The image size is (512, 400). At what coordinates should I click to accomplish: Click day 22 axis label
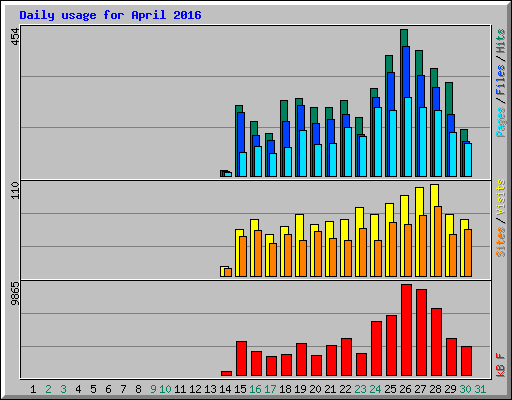345,389
